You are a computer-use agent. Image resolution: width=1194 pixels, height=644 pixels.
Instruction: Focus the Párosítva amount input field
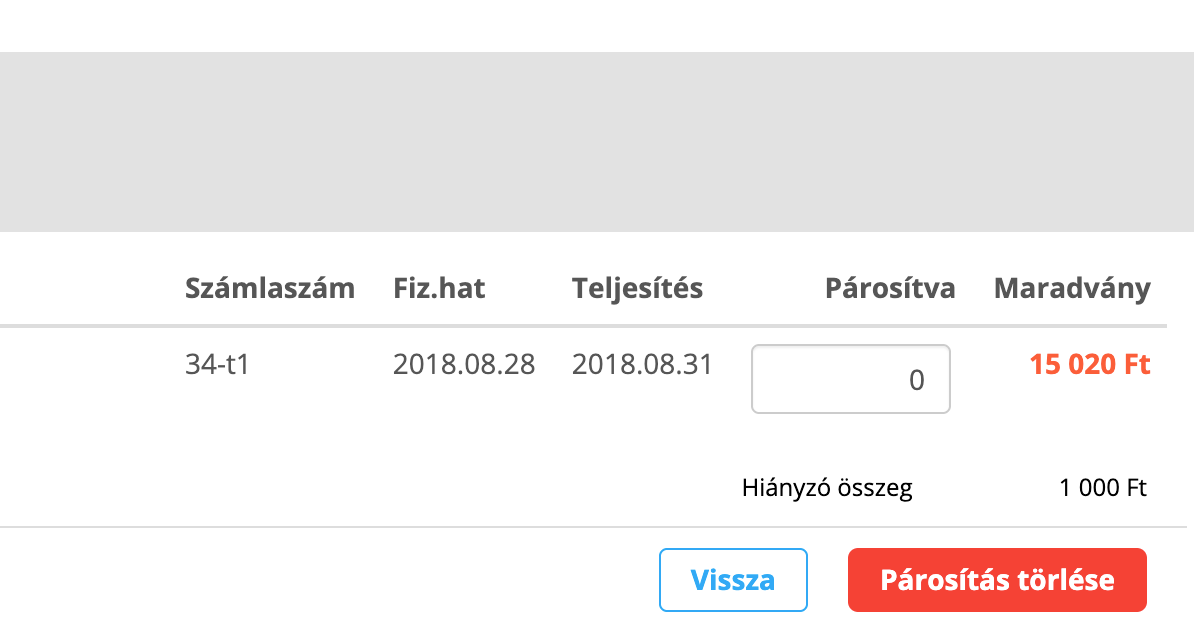(x=850, y=379)
